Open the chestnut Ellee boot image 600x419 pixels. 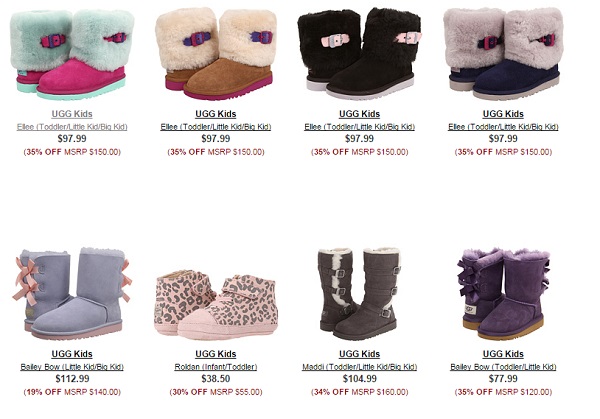(x=216, y=54)
